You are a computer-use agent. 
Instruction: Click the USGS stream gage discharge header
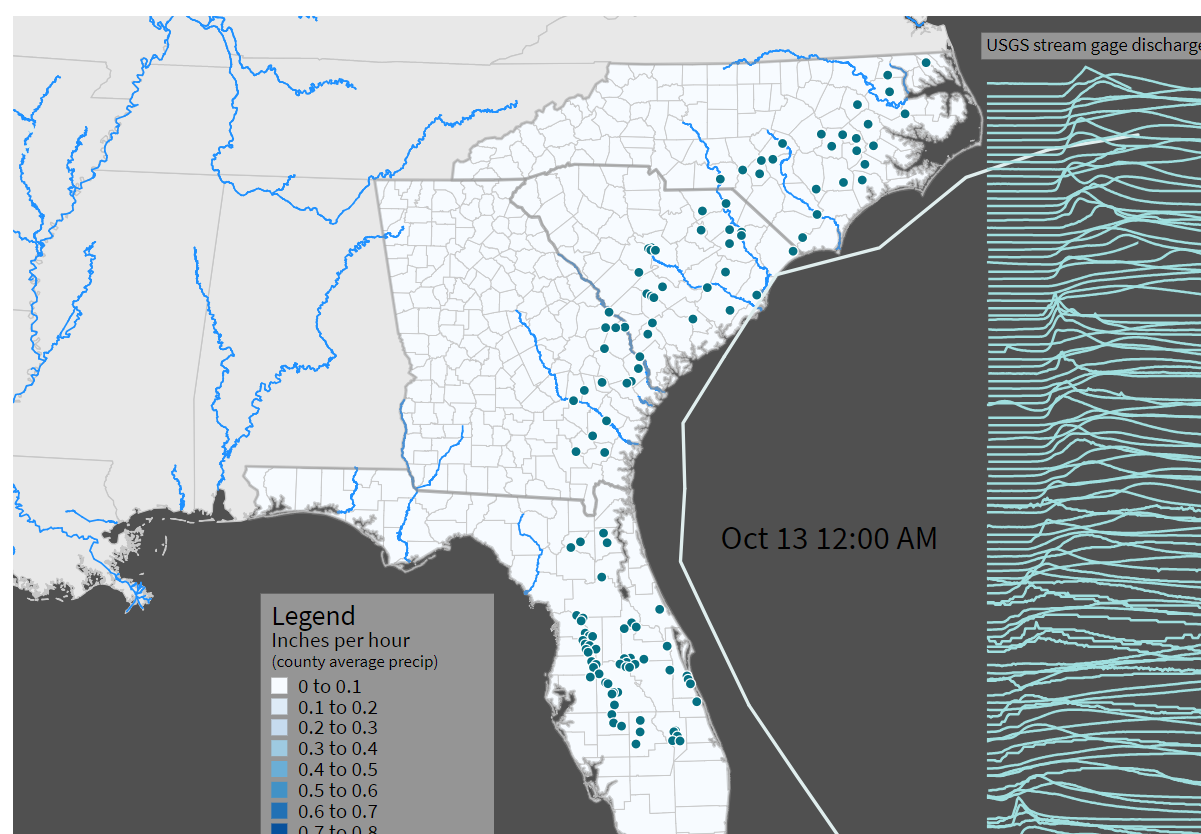click(x=1090, y=44)
